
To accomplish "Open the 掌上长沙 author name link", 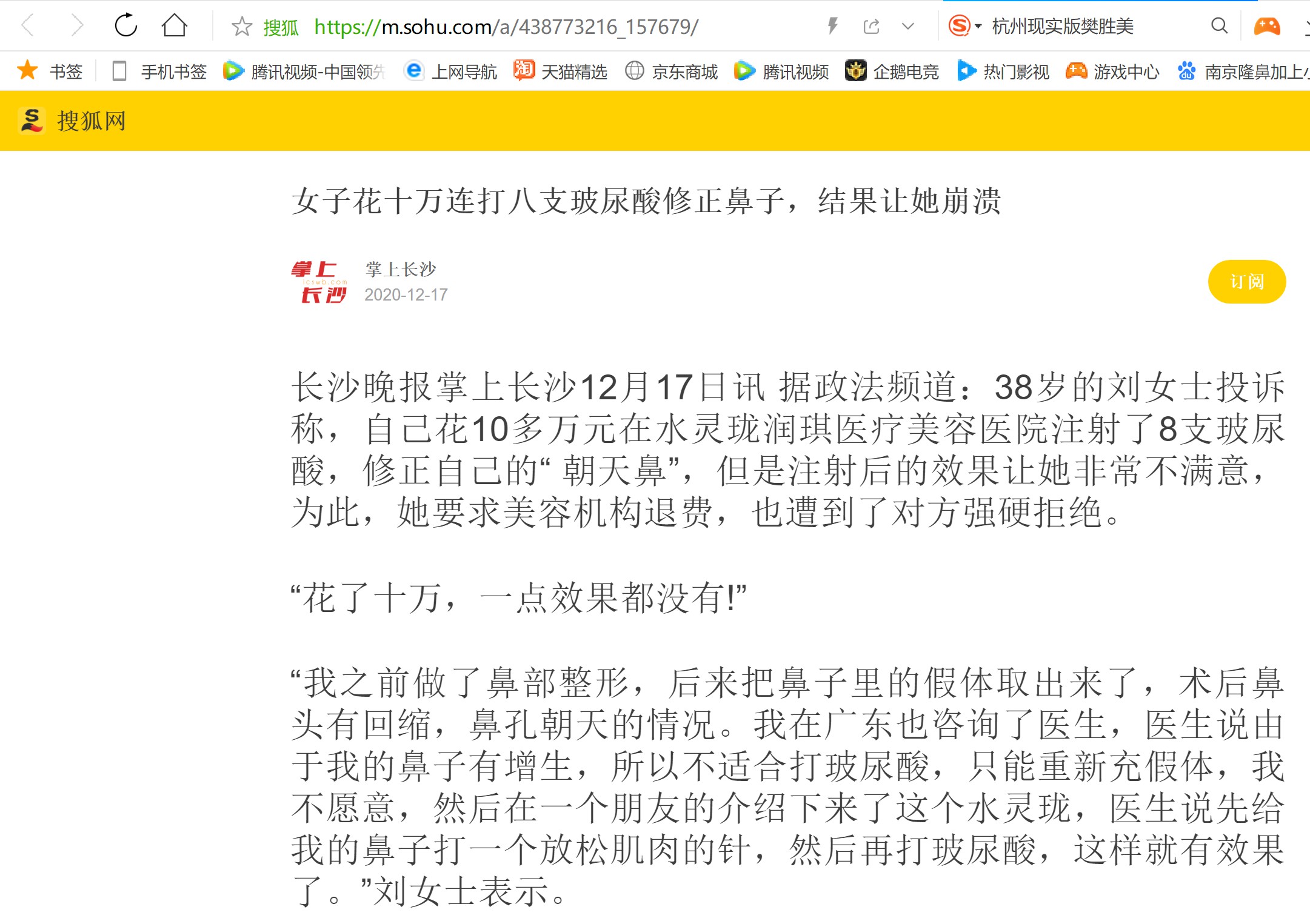I will [x=401, y=269].
